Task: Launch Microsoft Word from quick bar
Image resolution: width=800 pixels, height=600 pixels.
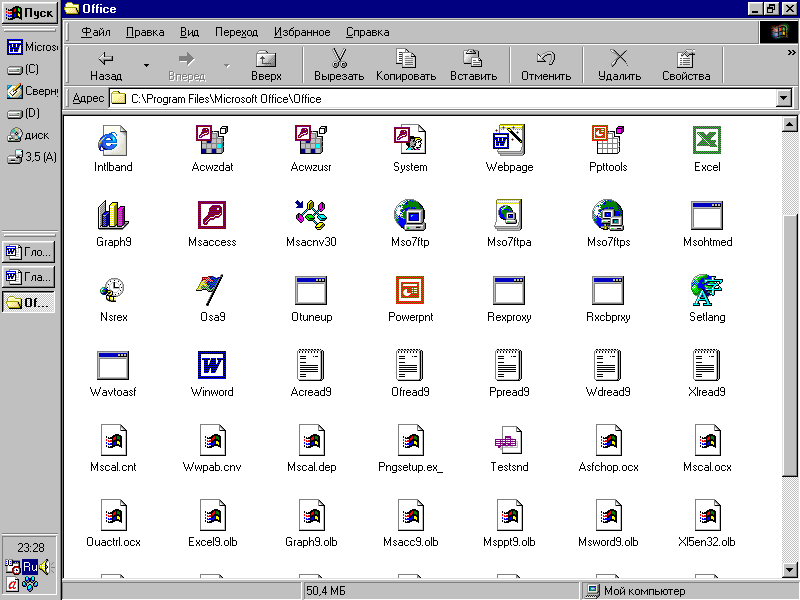Action: click(31, 47)
